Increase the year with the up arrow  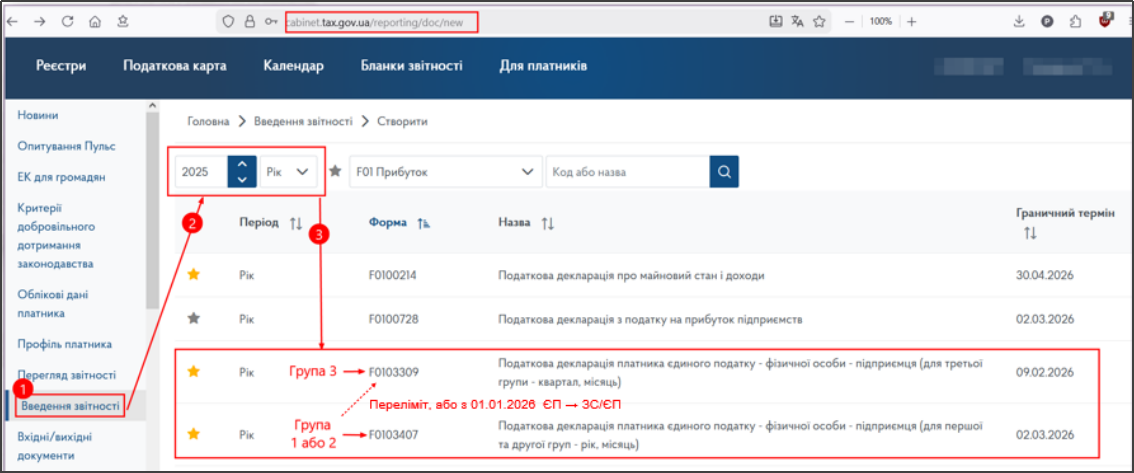tap(242, 164)
